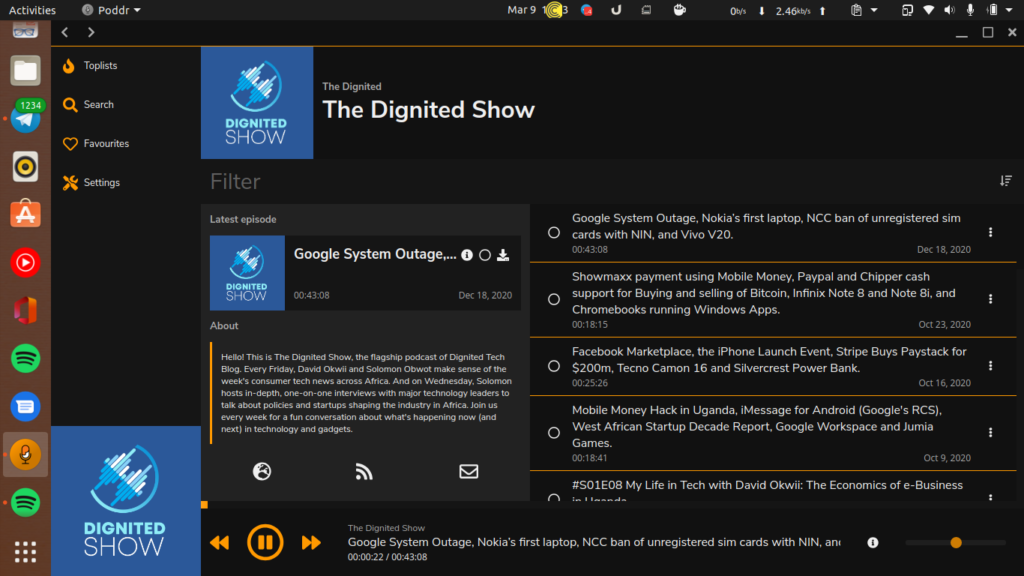Click the Filter episodes input field

click(598, 182)
